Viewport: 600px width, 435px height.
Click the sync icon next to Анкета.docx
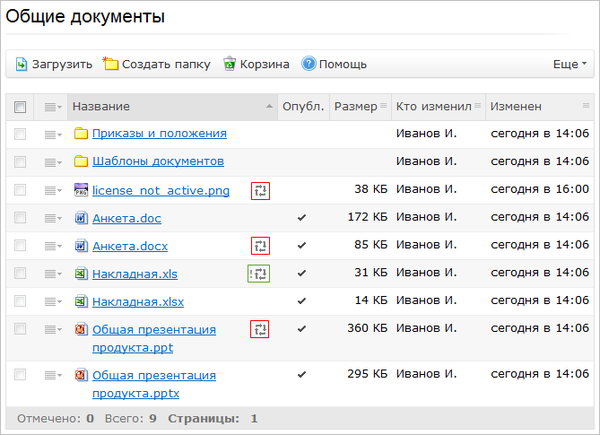[x=260, y=245]
